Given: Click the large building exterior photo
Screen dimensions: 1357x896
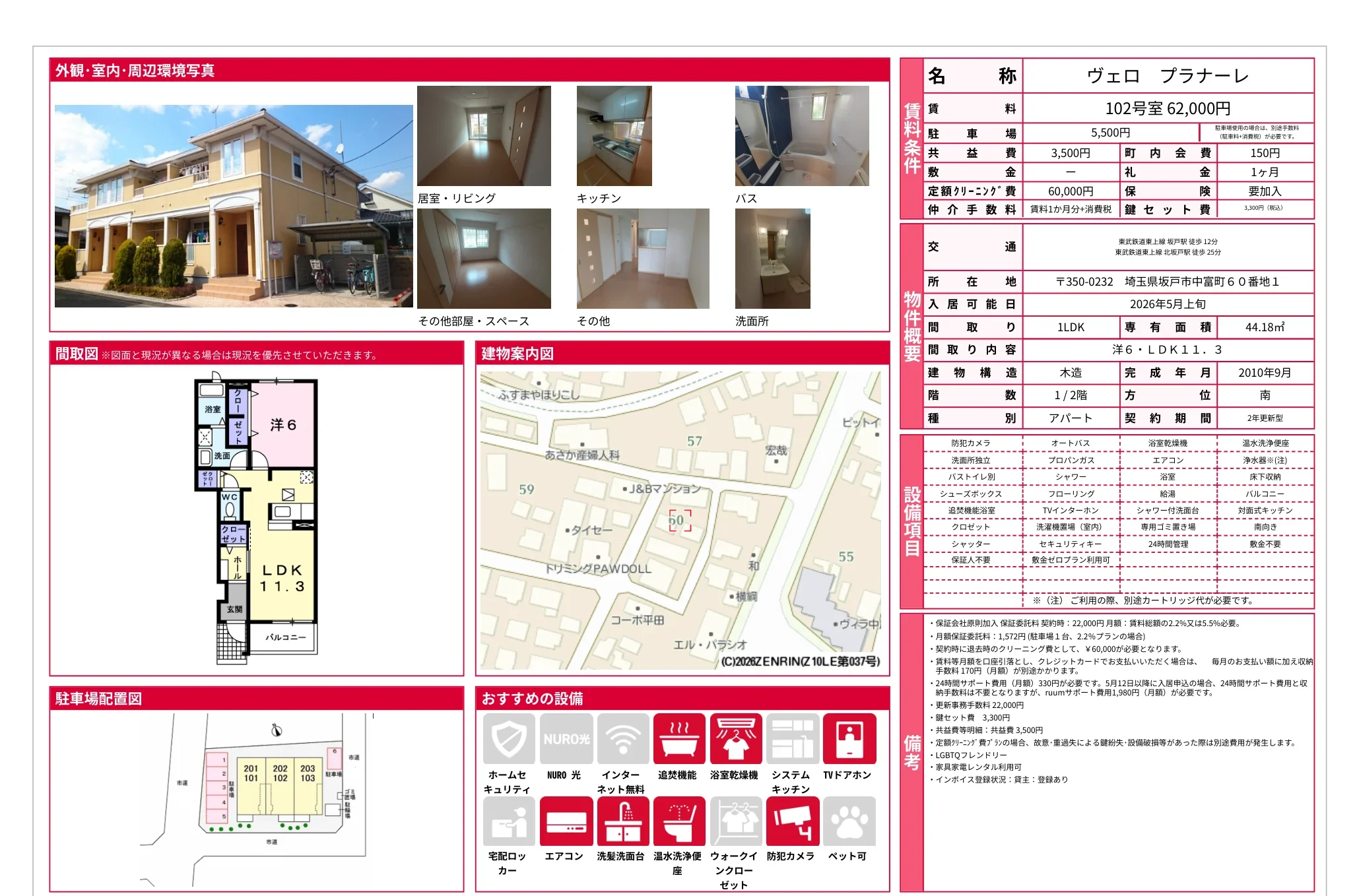Looking at the screenshot, I should [x=234, y=206].
